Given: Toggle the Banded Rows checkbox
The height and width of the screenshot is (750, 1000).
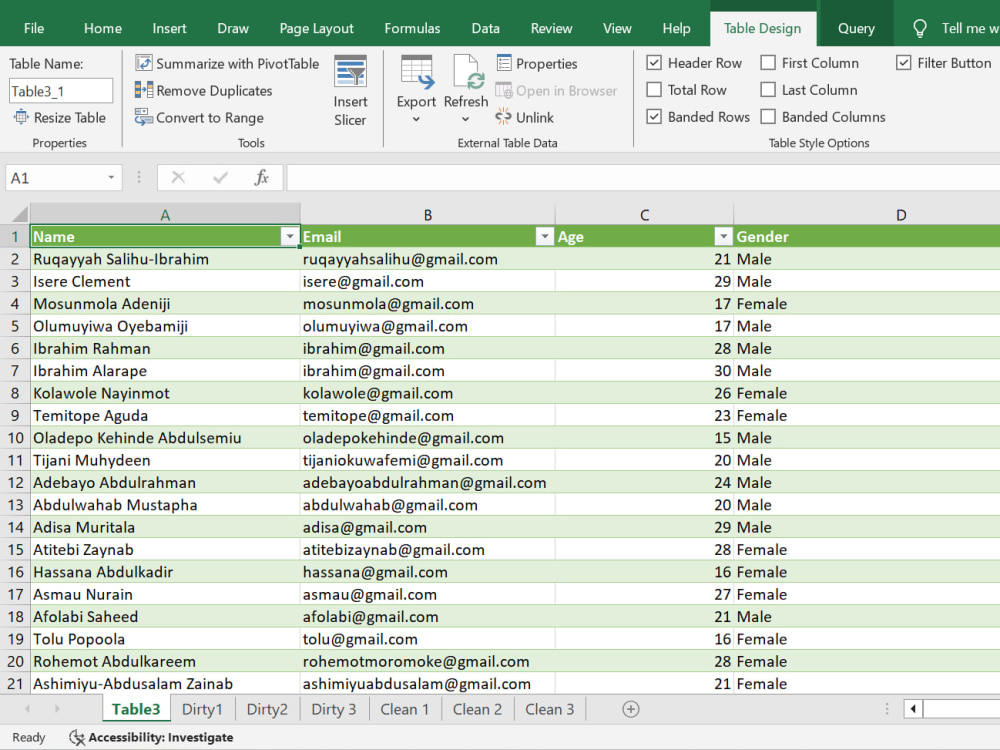Looking at the screenshot, I should [x=654, y=116].
